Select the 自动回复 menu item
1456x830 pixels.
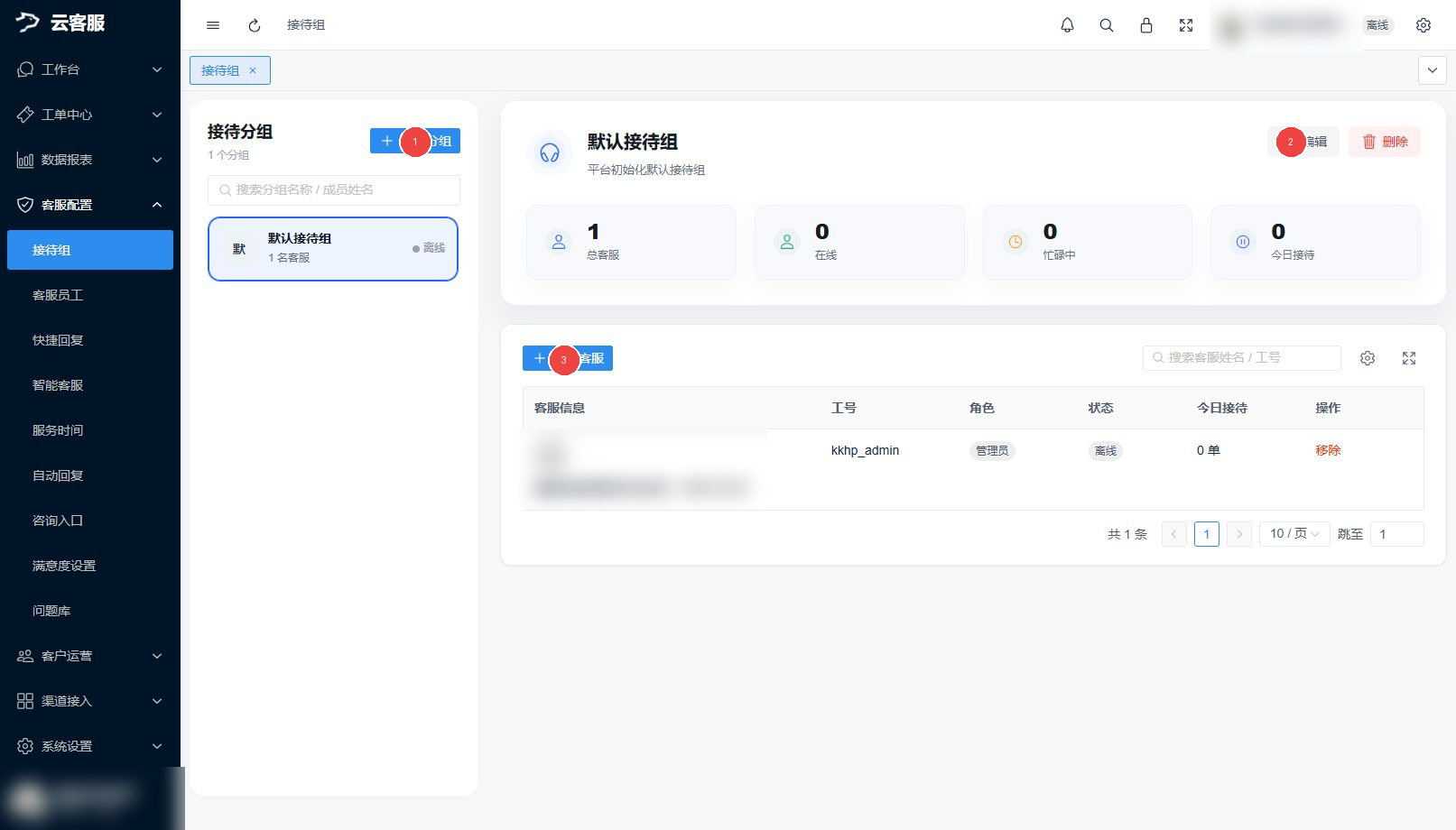tap(90, 475)
